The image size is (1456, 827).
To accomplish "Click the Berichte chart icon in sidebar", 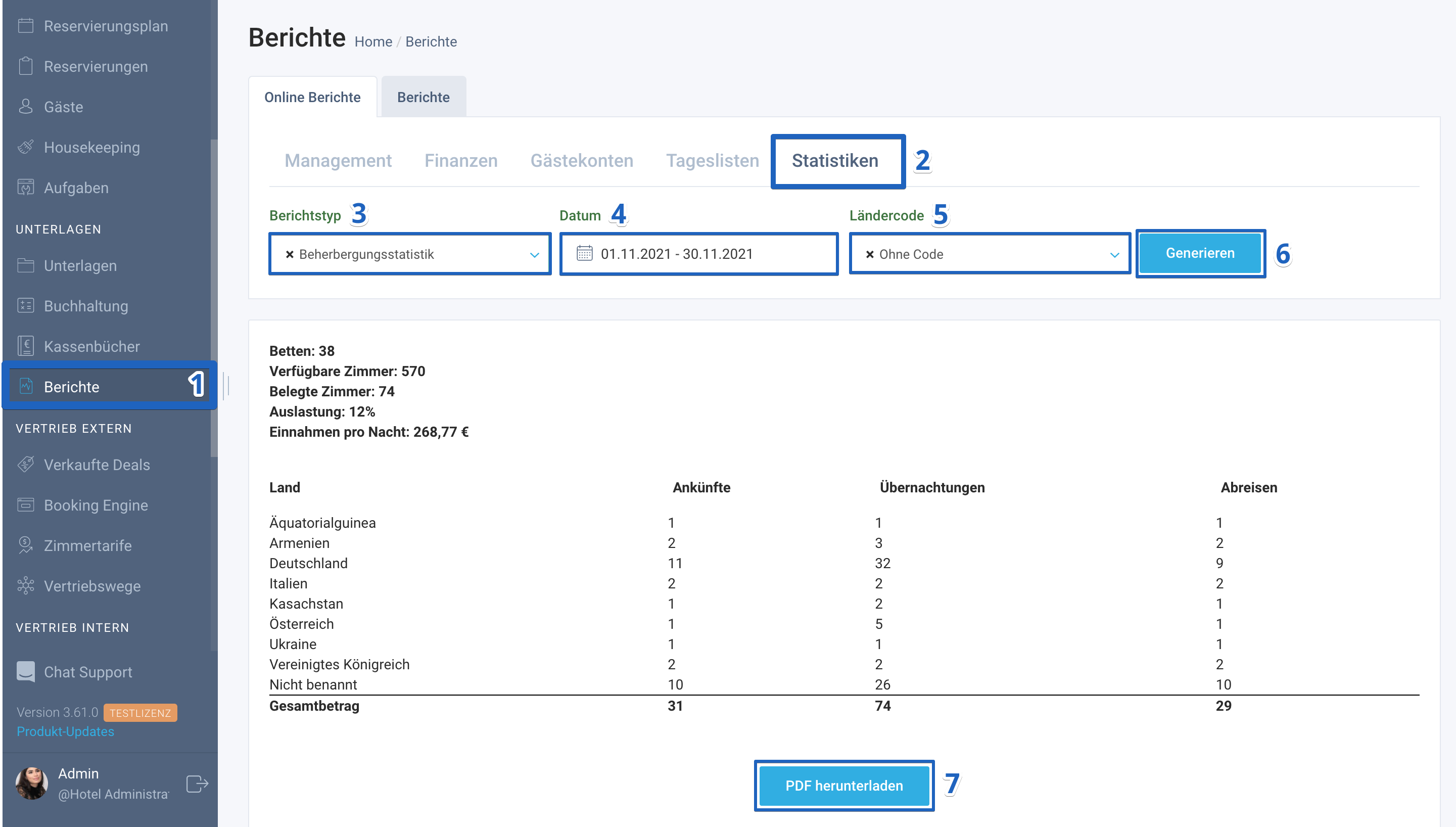I will tap(26, 386).
